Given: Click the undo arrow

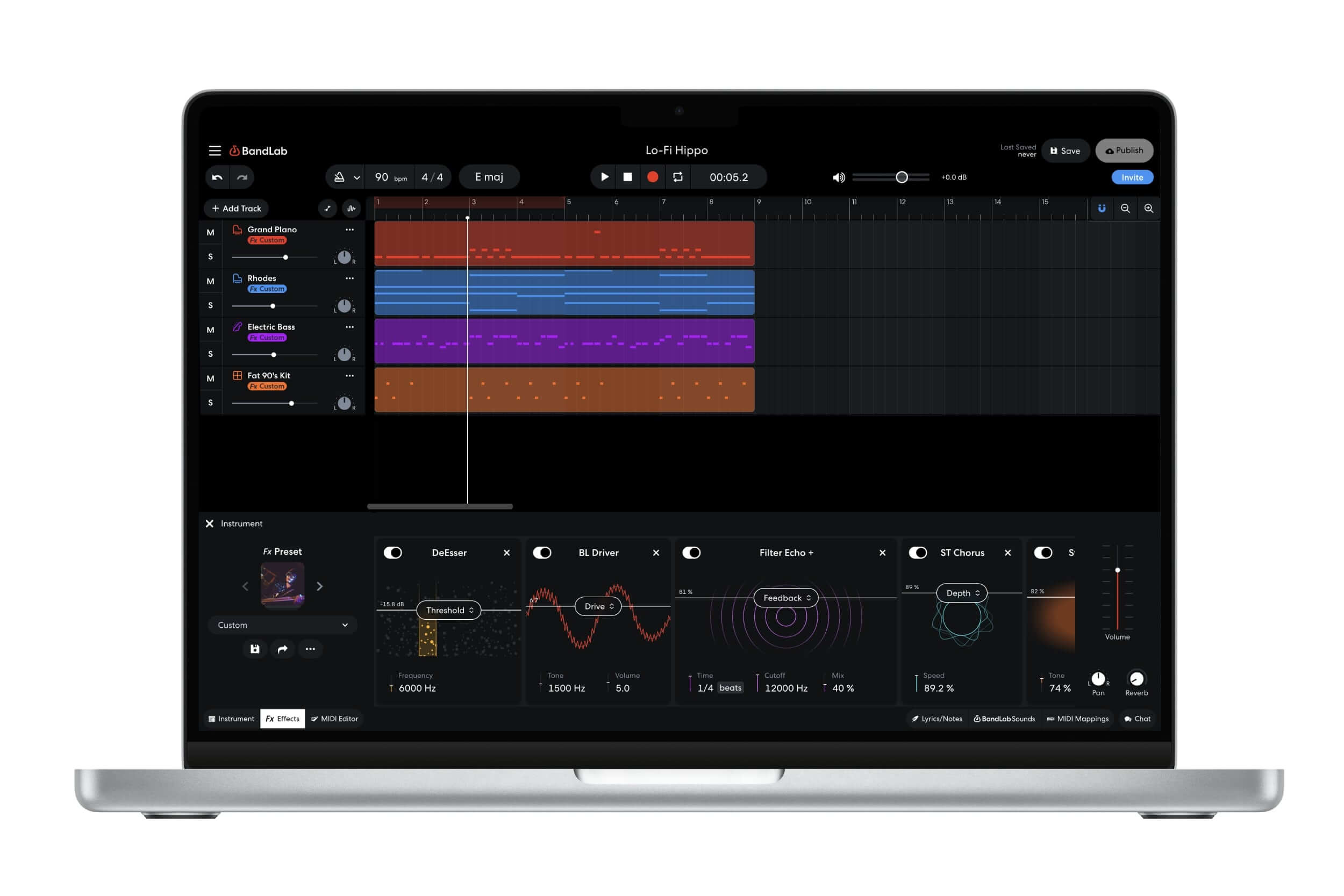Looking at the screenshot, I should click(218, 177).
